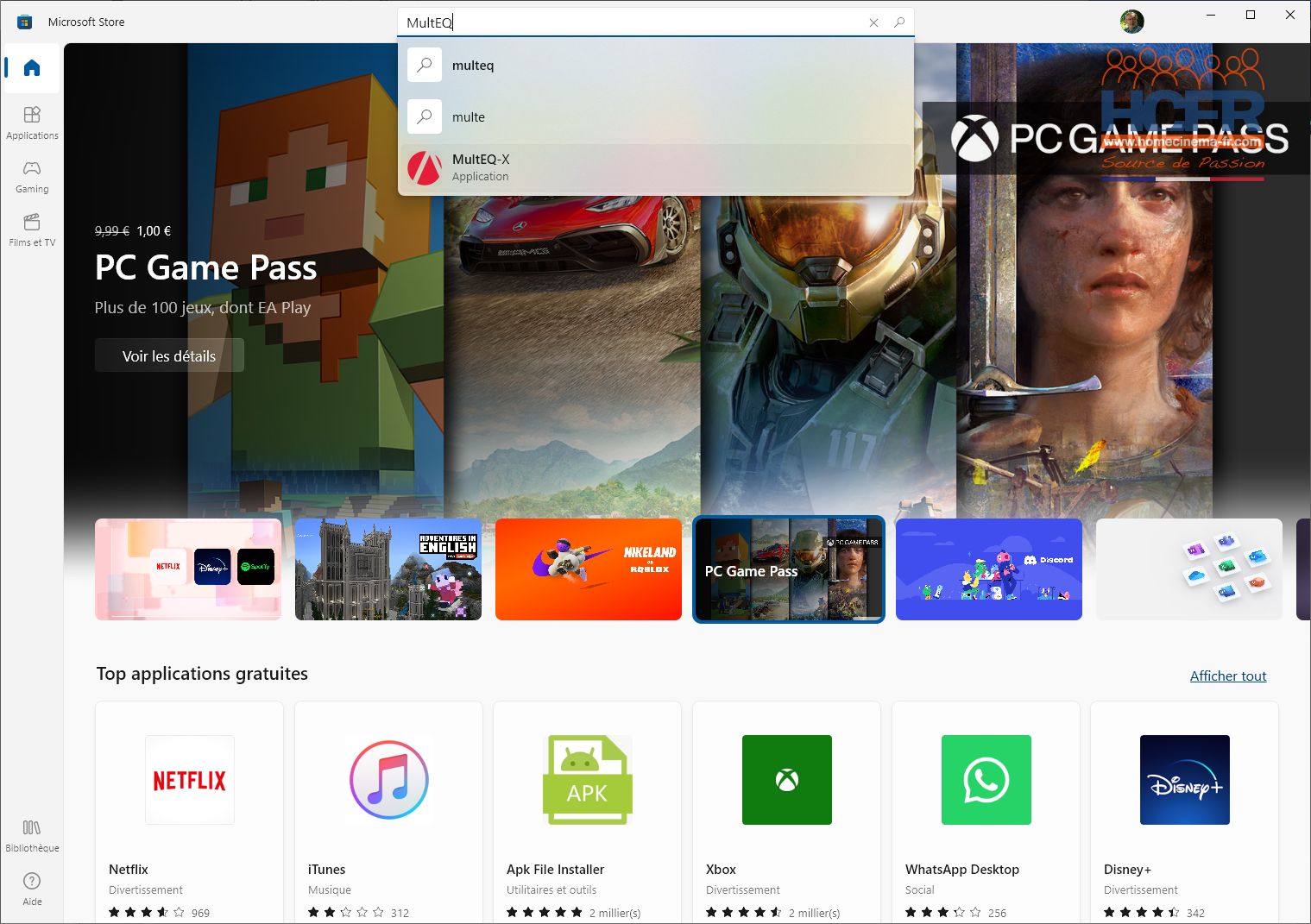Image resolution: width=1311 pixels, height=924 pixels.
Task: Open Gaming section in sidebar
Action: 32,177
